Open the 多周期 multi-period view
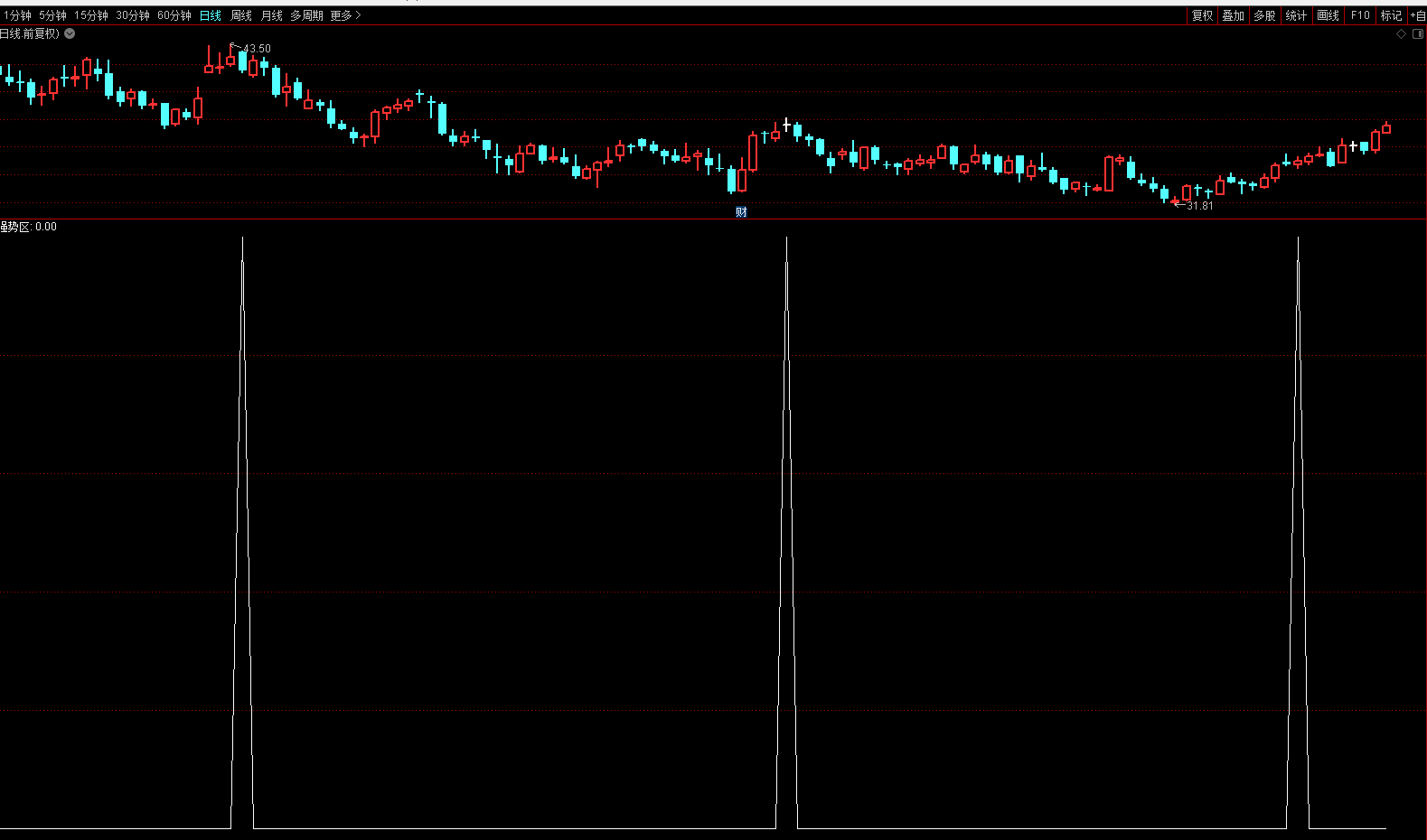 click(306, 15)
